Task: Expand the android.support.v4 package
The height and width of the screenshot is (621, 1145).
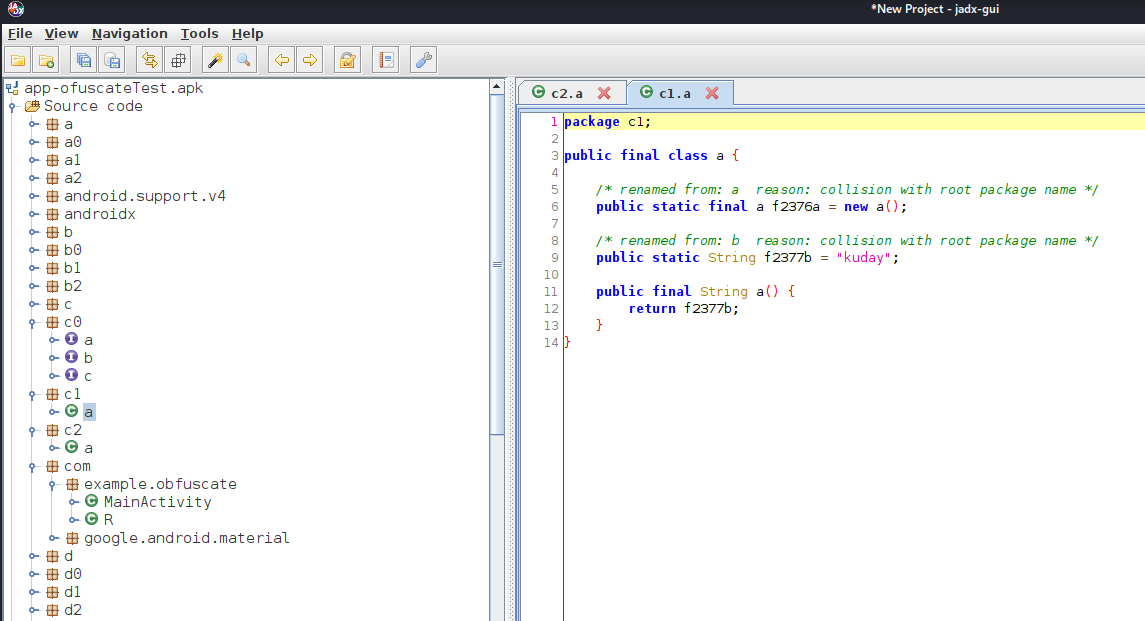Action: tap(33, 197)
